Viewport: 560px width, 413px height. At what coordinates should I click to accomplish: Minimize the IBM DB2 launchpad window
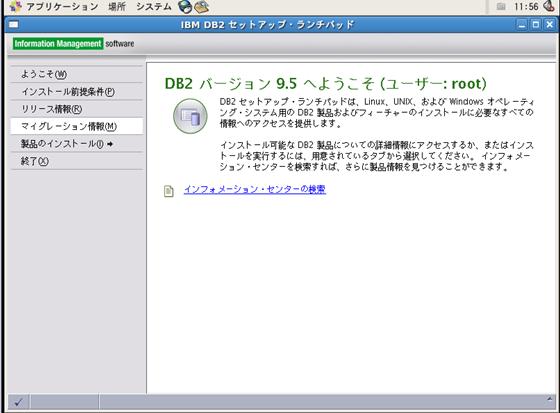pyautogui.click(x=522, y=25)
